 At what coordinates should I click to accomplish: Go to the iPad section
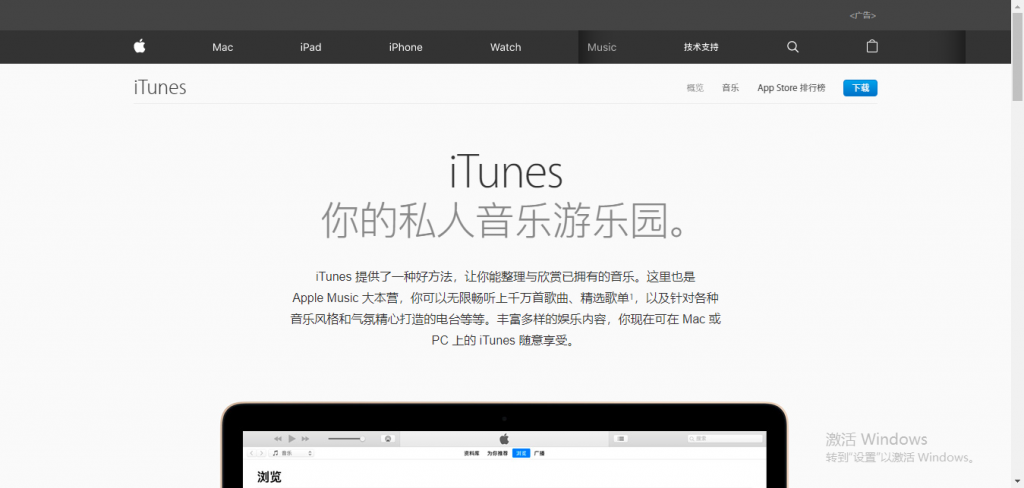[x=311, y=47]
